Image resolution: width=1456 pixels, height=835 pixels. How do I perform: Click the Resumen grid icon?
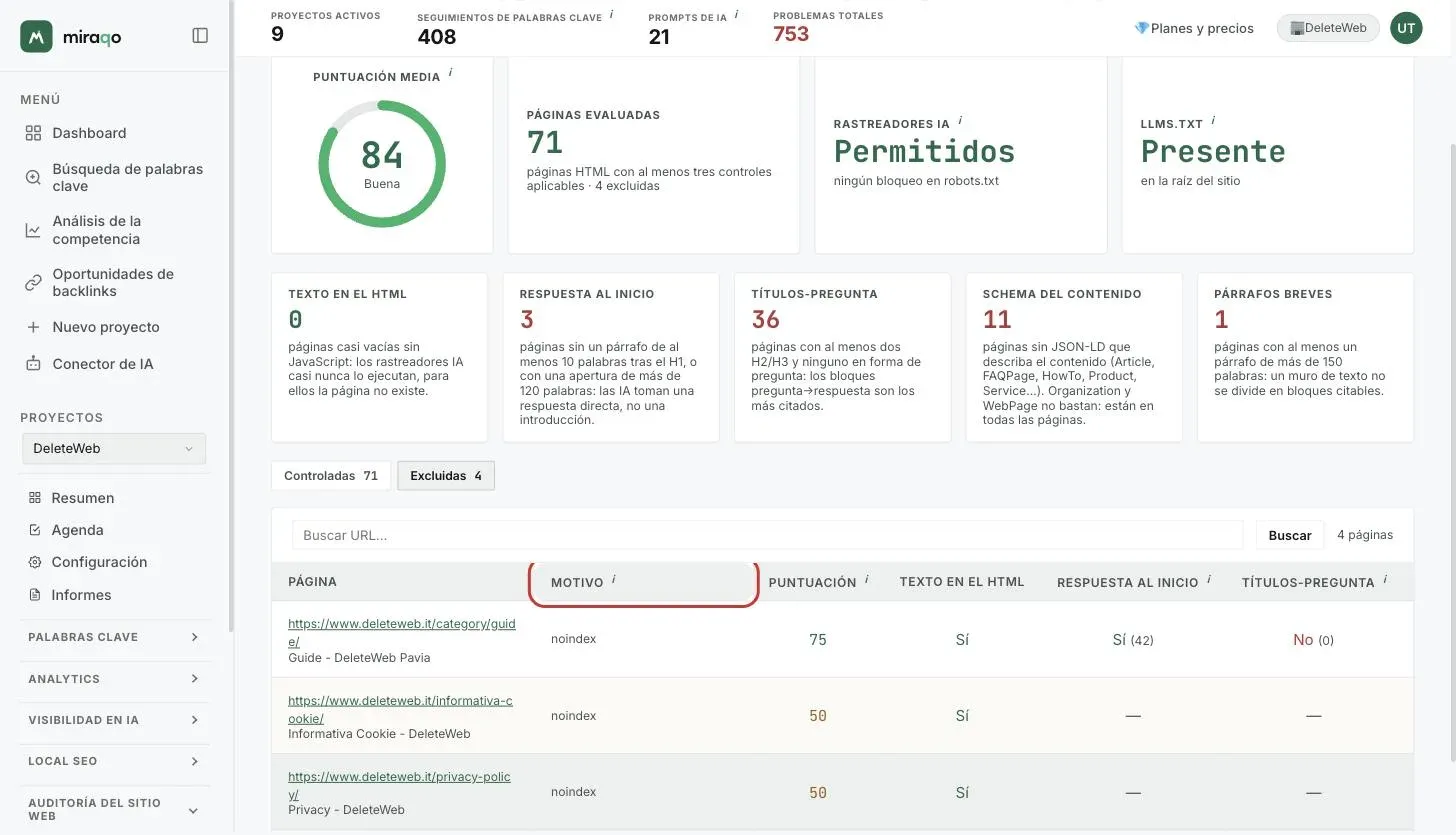[x=35, y=498]
